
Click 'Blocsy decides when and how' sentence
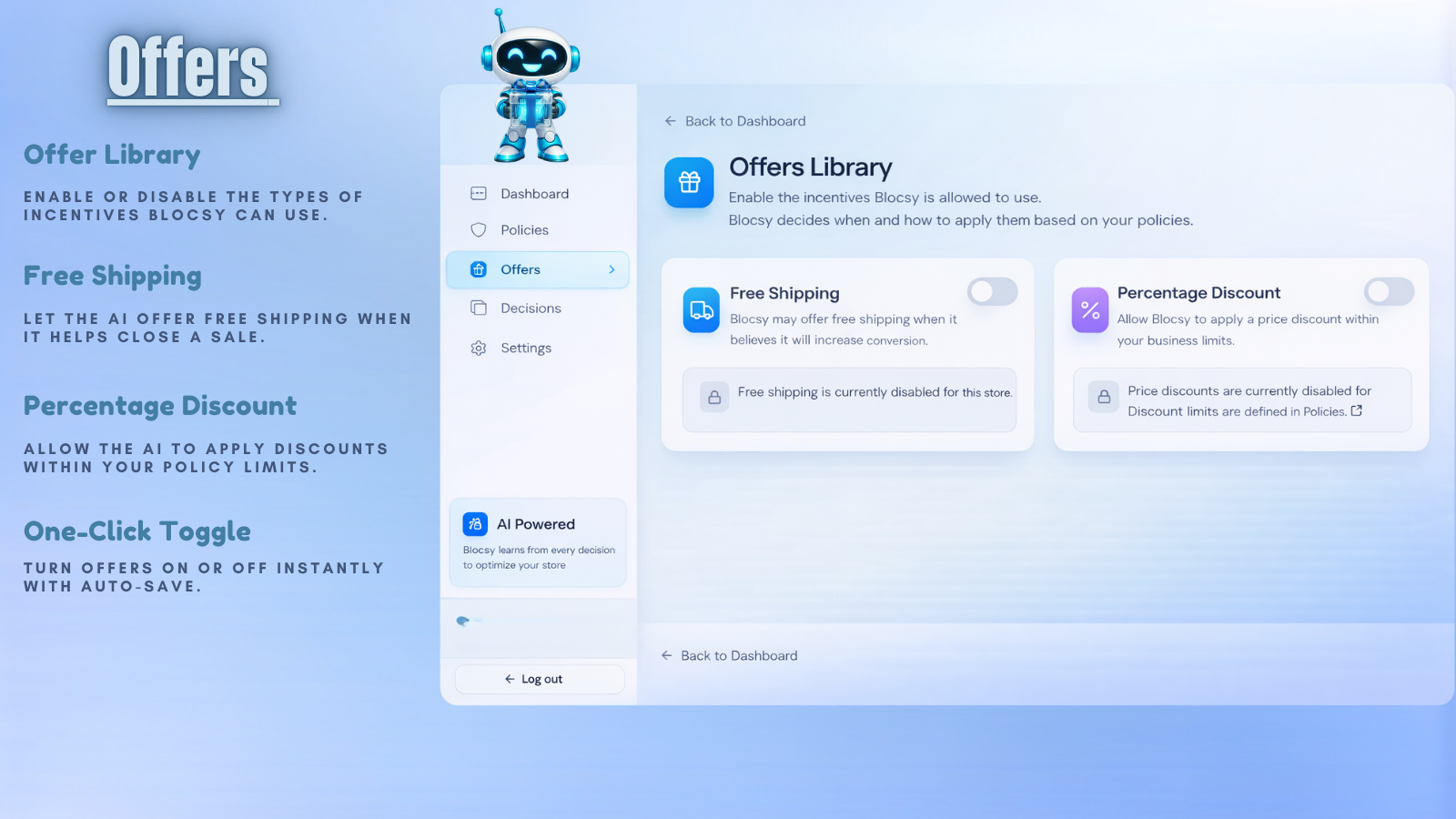tap(961, 220)
